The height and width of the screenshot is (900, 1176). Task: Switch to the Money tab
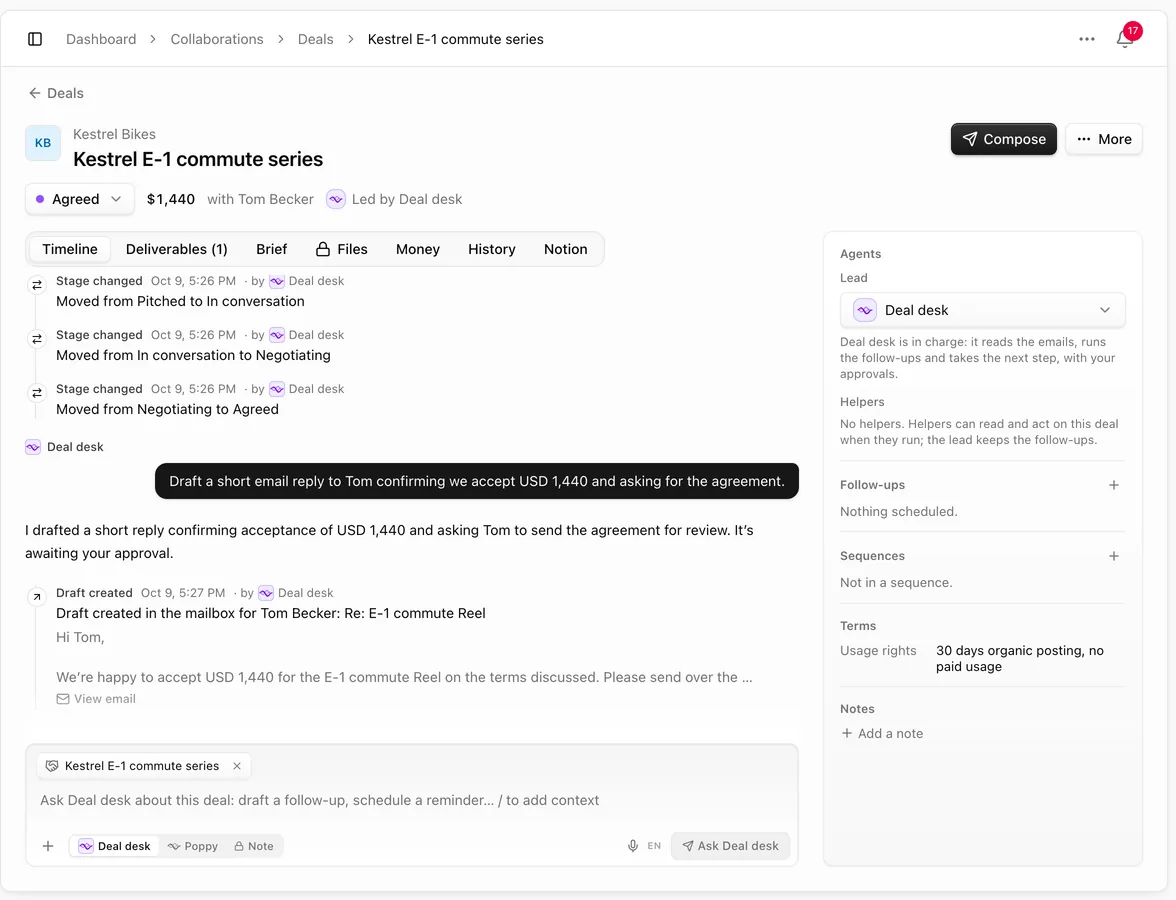pos(418,249)
